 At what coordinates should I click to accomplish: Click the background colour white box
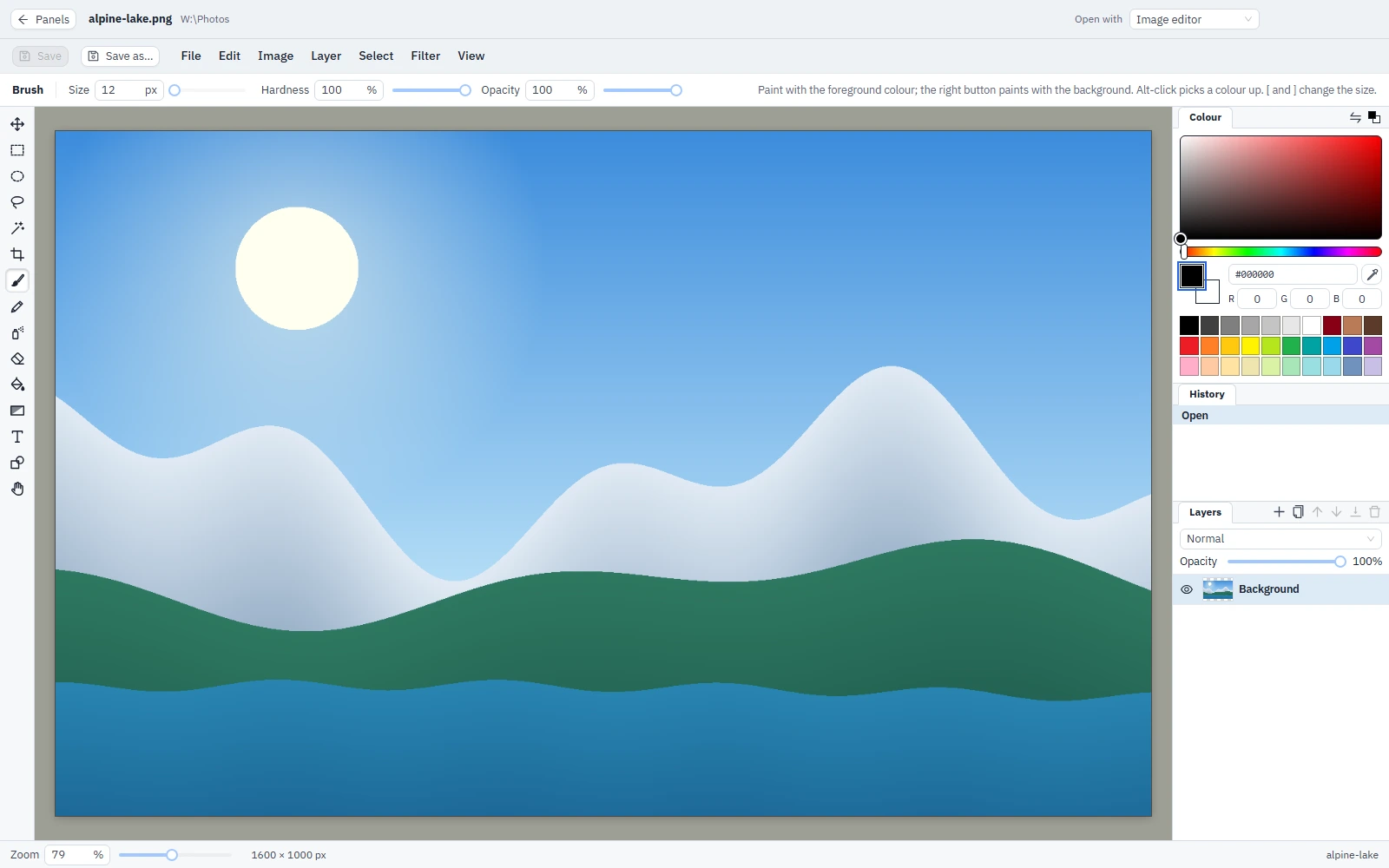(1212, 296)
